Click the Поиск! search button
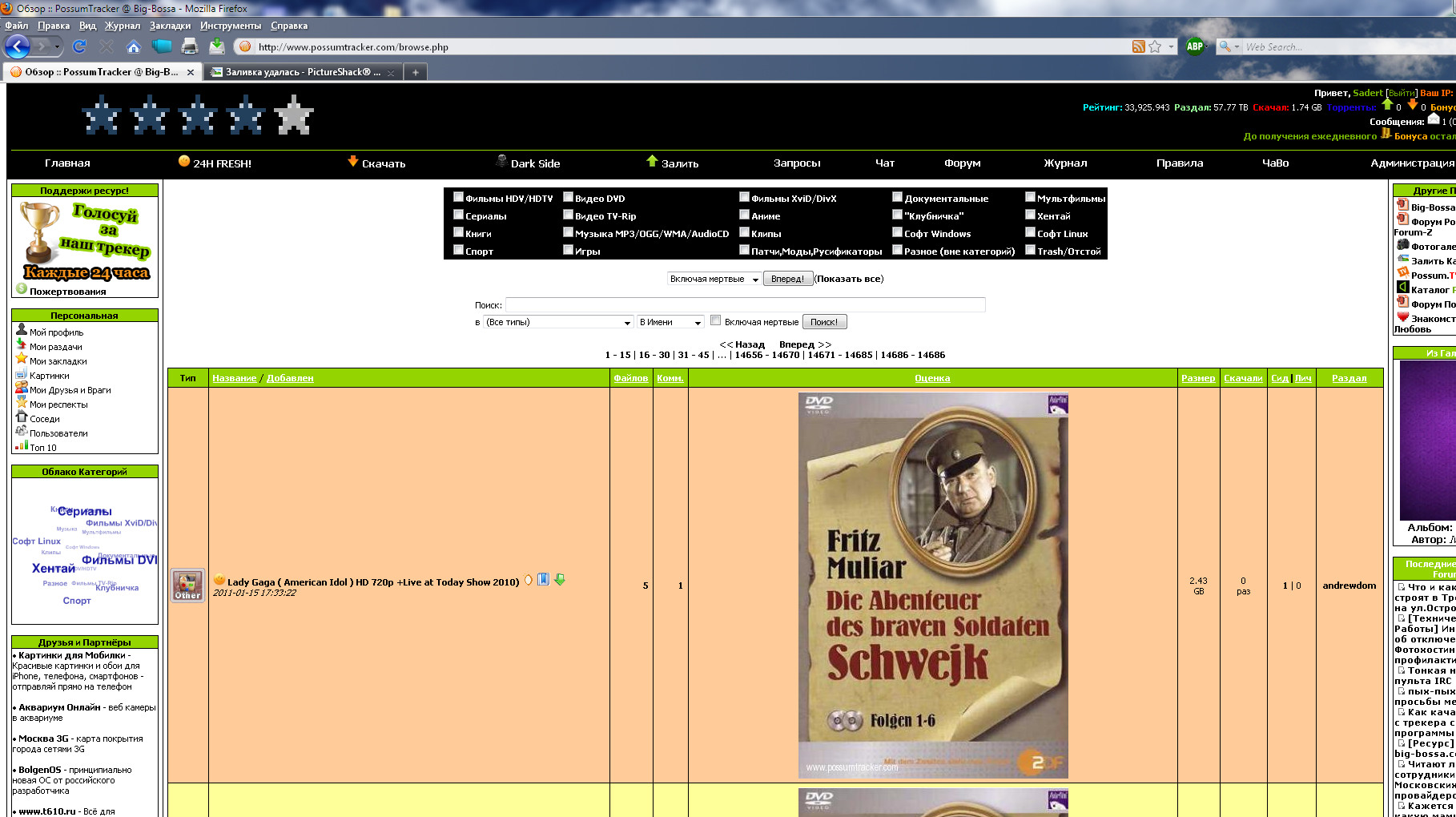The image size is (1456, 817). [824, 322]
